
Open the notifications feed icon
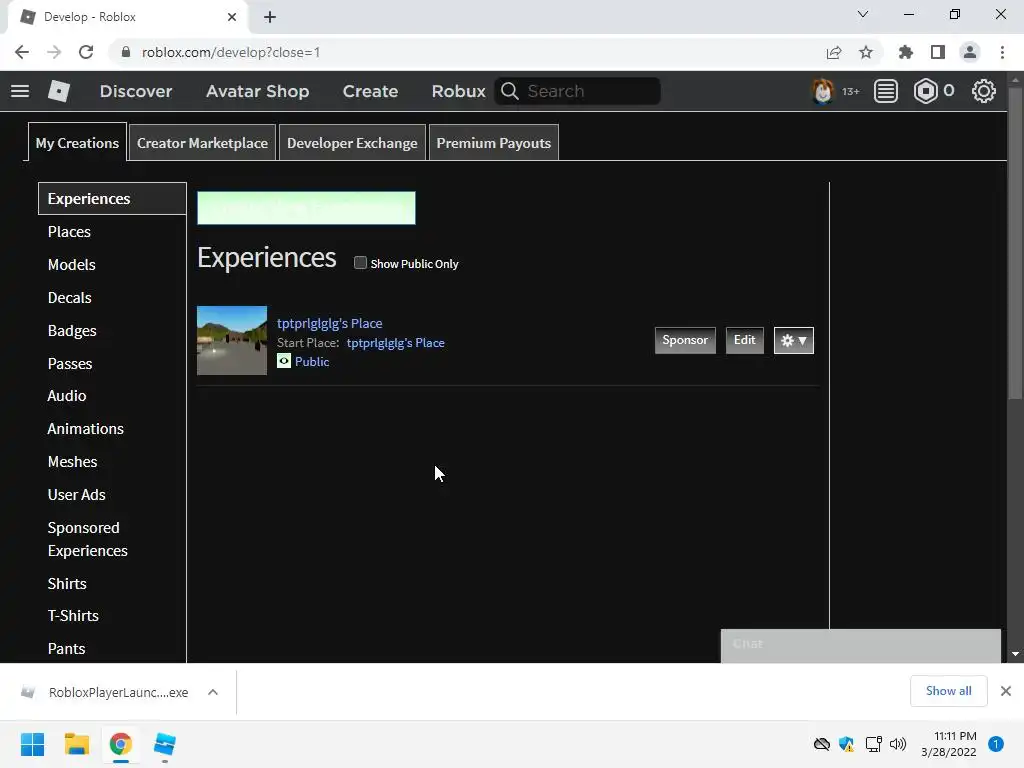[886, 91]
